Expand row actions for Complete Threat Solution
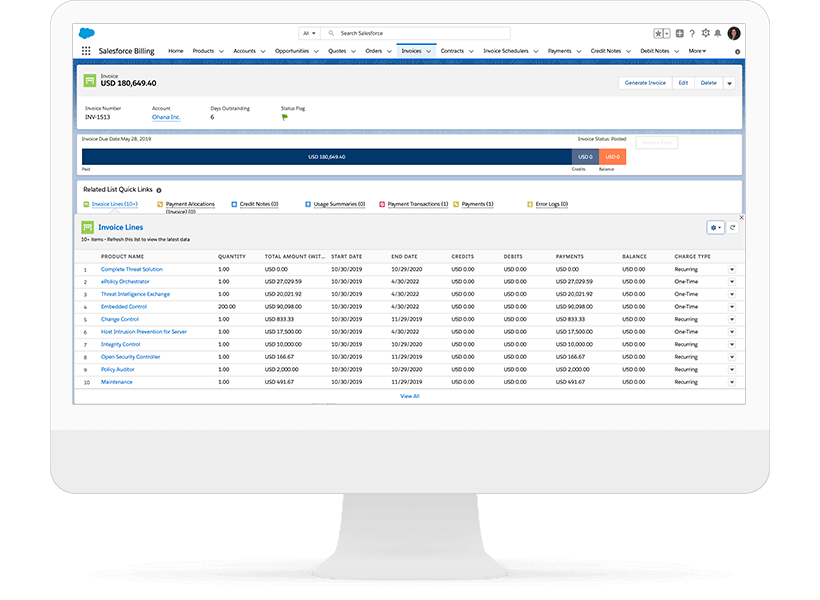The width and height of the screenshot is (820, 600). (731, 269)
